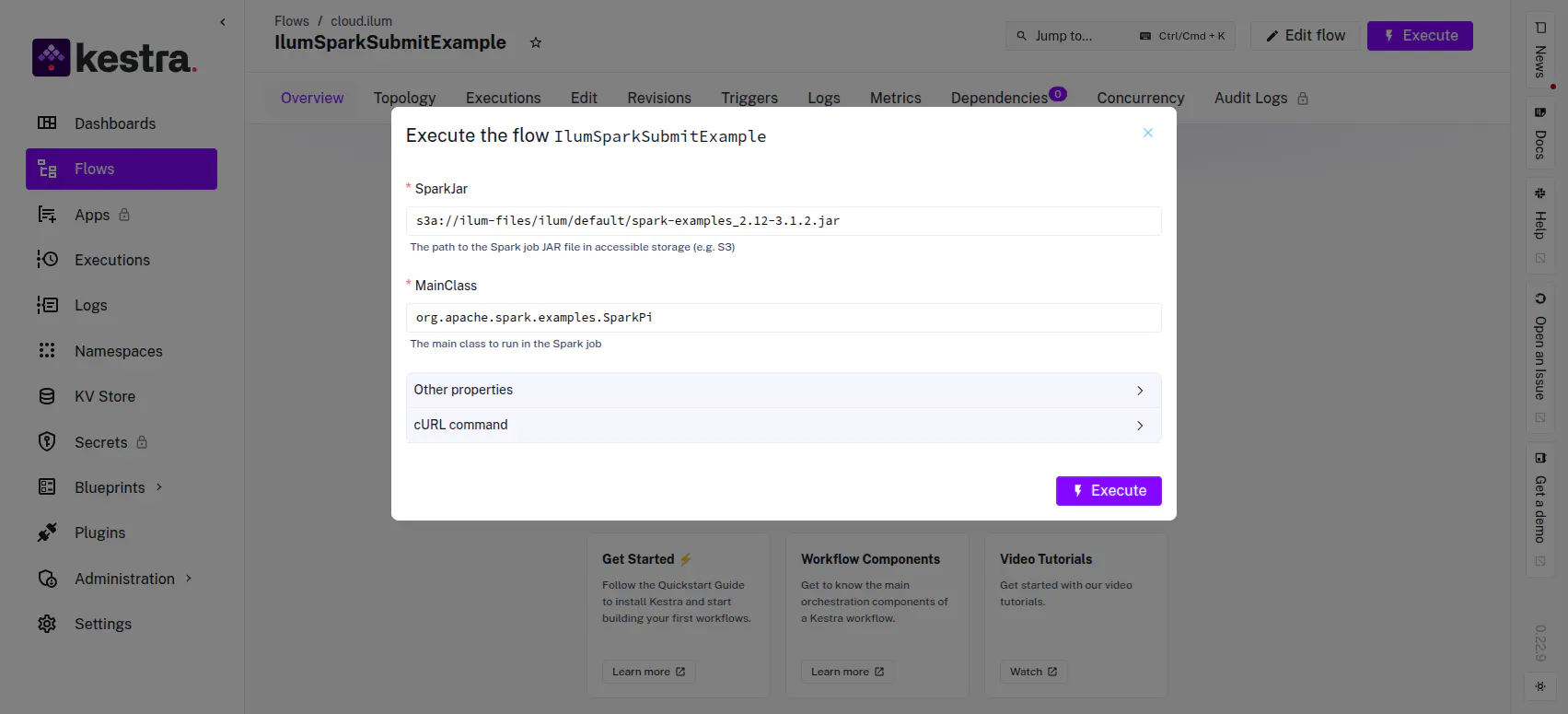Click the Edit flow button
Screen dimensions: 1568x714
(1305, 36)
